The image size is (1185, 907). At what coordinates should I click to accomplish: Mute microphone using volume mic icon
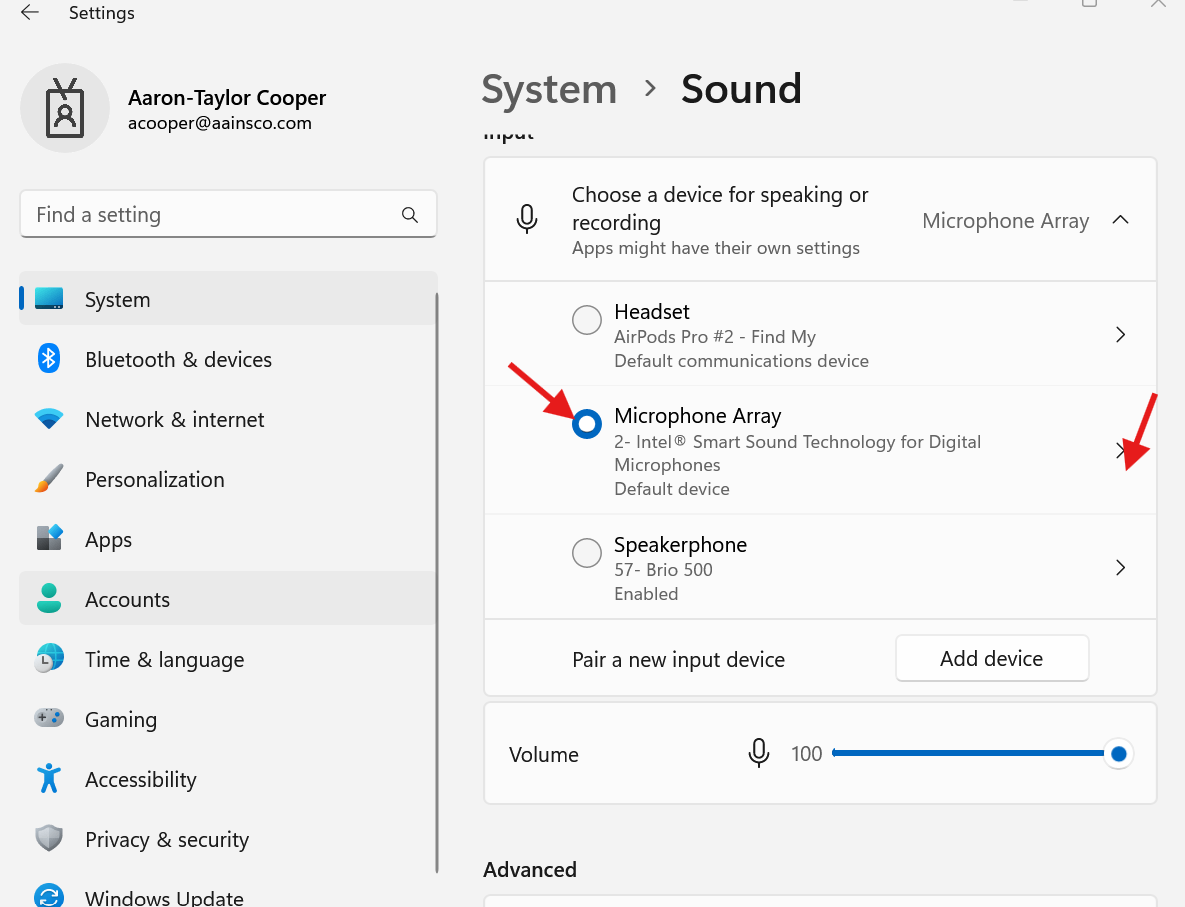point(759,753)
